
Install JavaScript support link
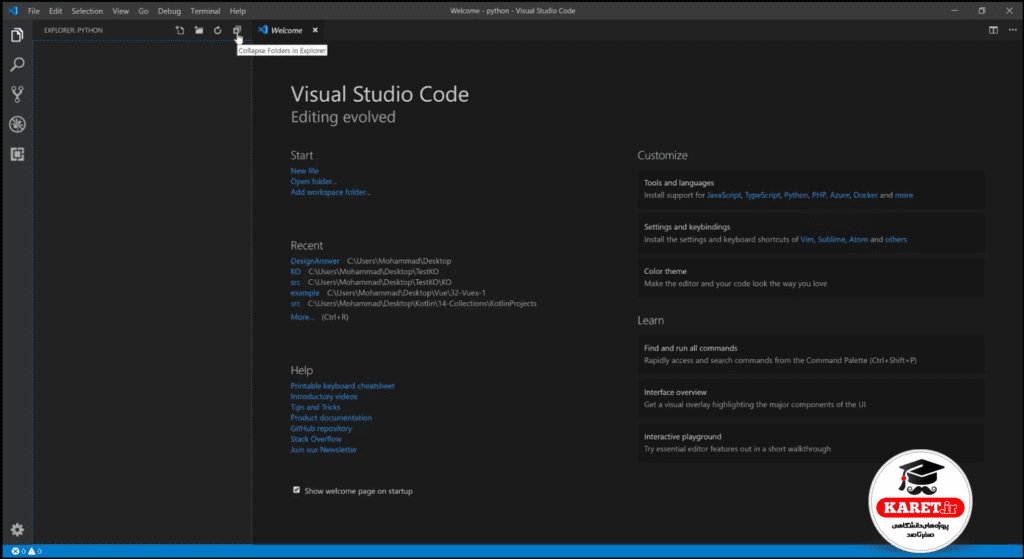(x=724, y=195)
